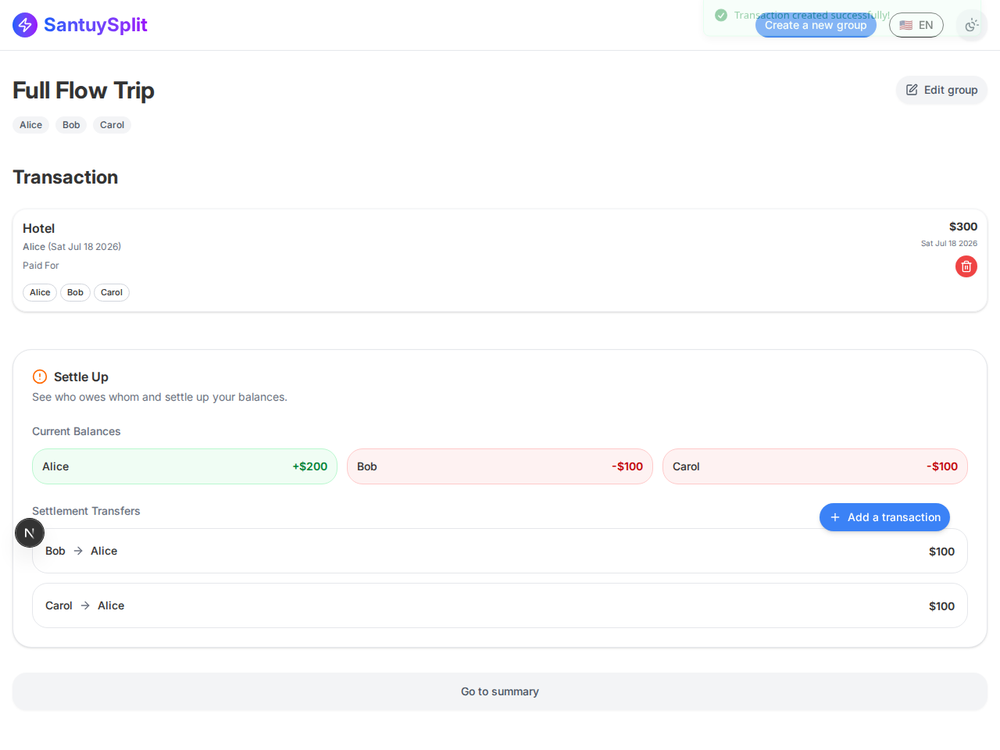Viewport: 1000px width, 750px height.
Task: Click the success checkmark in the notification
Action: click(x=721, y=15)
